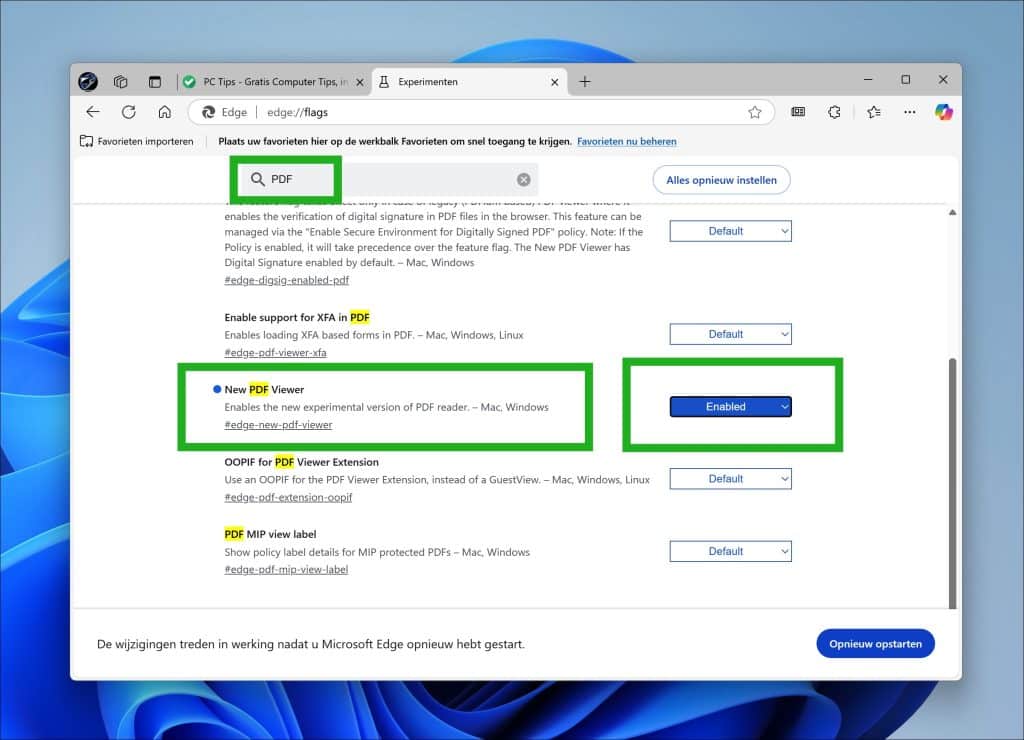Click the New PDF Viewer title
This screenshot has width=1024, height=740.
tap(264, 389)
